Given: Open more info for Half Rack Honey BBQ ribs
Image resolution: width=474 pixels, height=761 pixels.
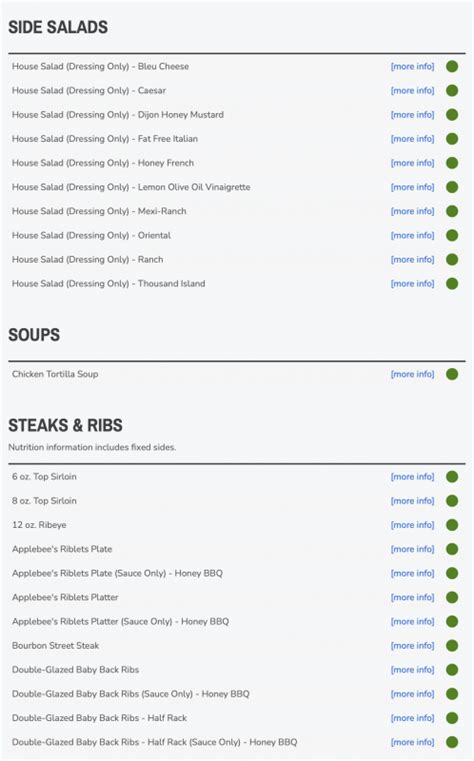Looking at the screenshot, I should click(412, 743).
